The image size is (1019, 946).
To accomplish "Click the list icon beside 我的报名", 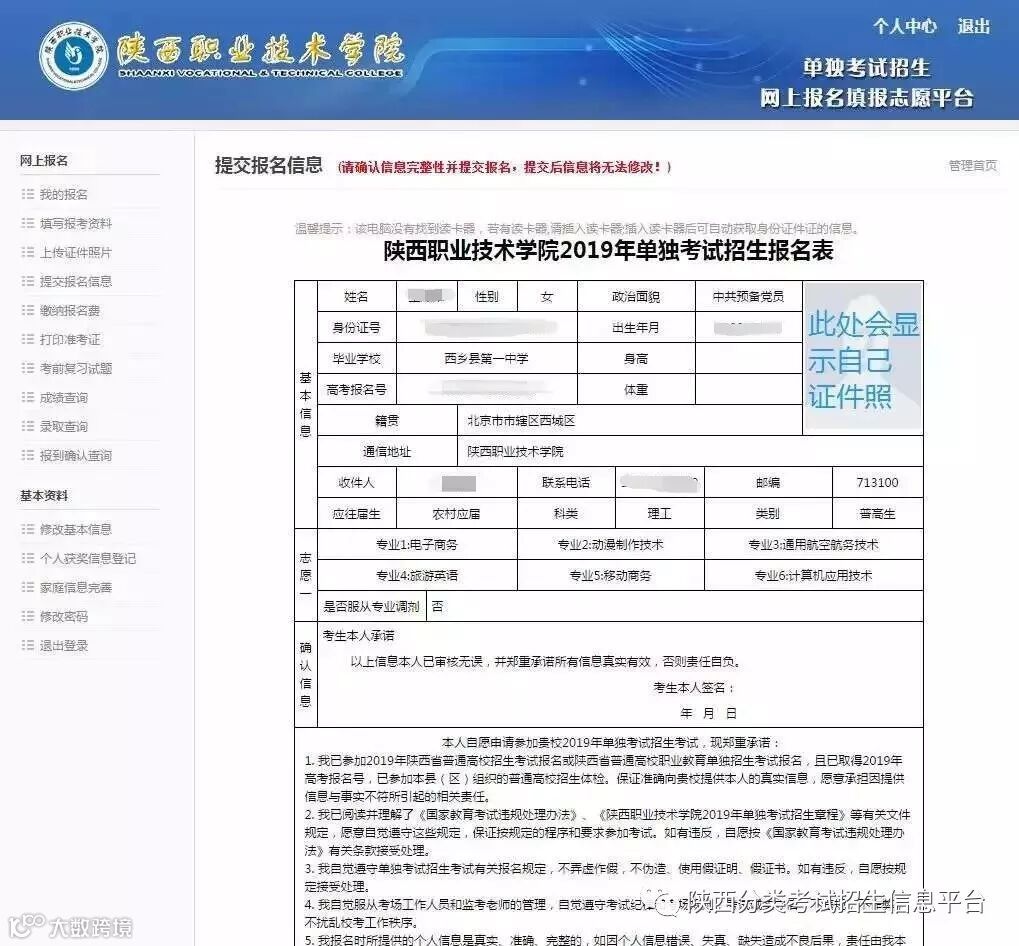I will coord(27,194).
